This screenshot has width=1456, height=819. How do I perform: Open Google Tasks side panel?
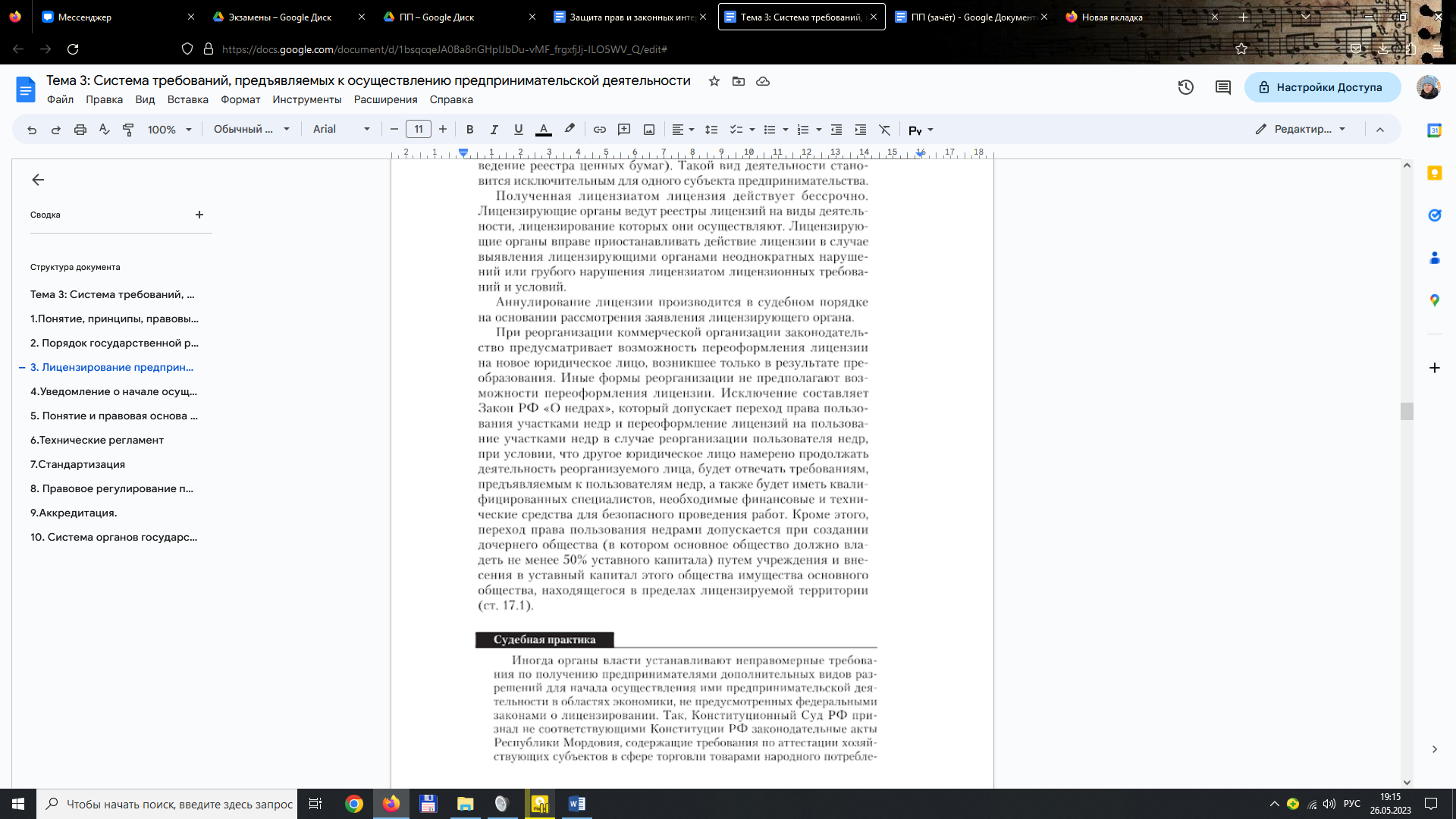coord(1435,215)
